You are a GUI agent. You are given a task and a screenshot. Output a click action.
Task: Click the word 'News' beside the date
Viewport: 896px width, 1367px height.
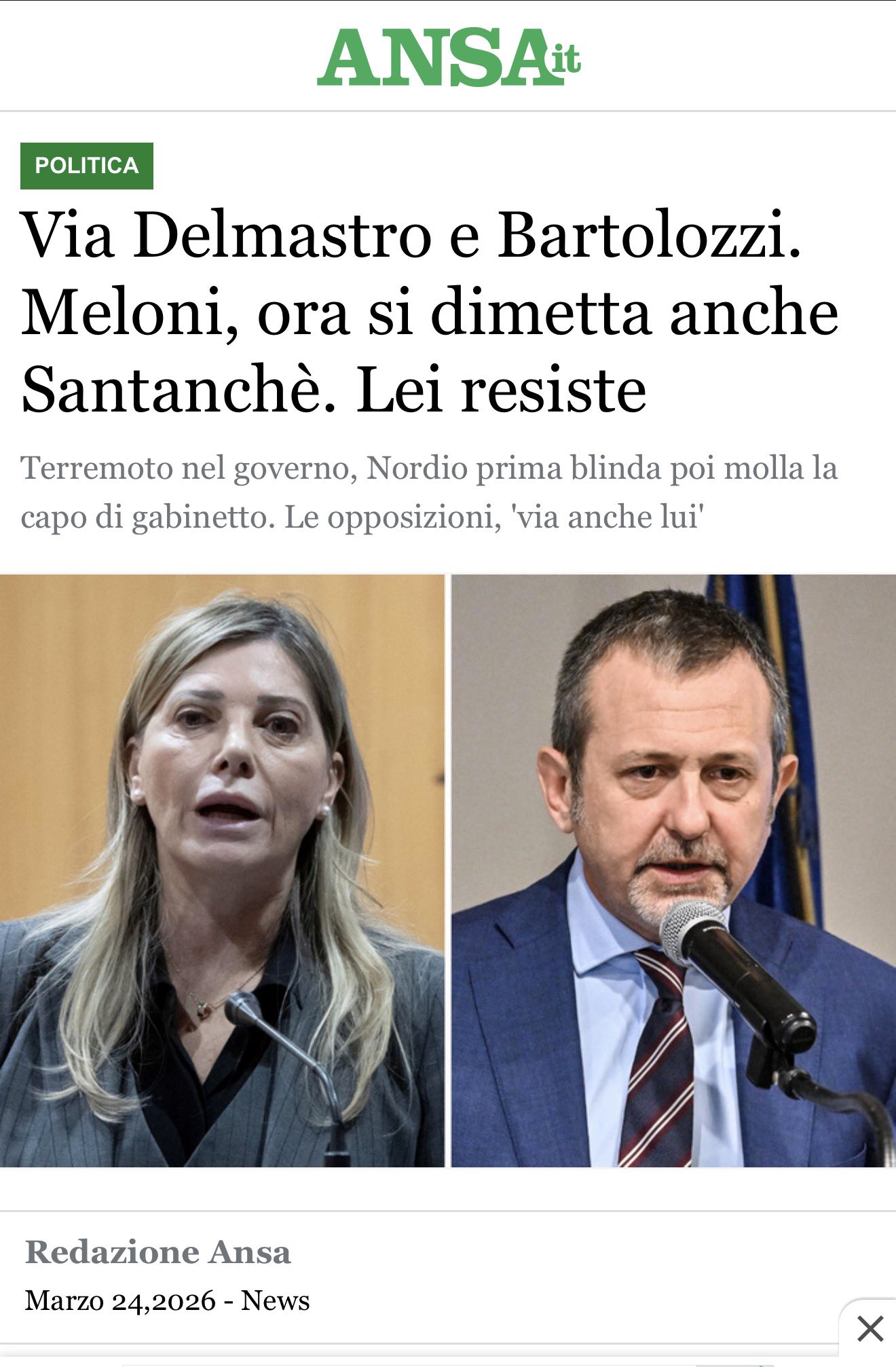click(x=276, y=1301)
